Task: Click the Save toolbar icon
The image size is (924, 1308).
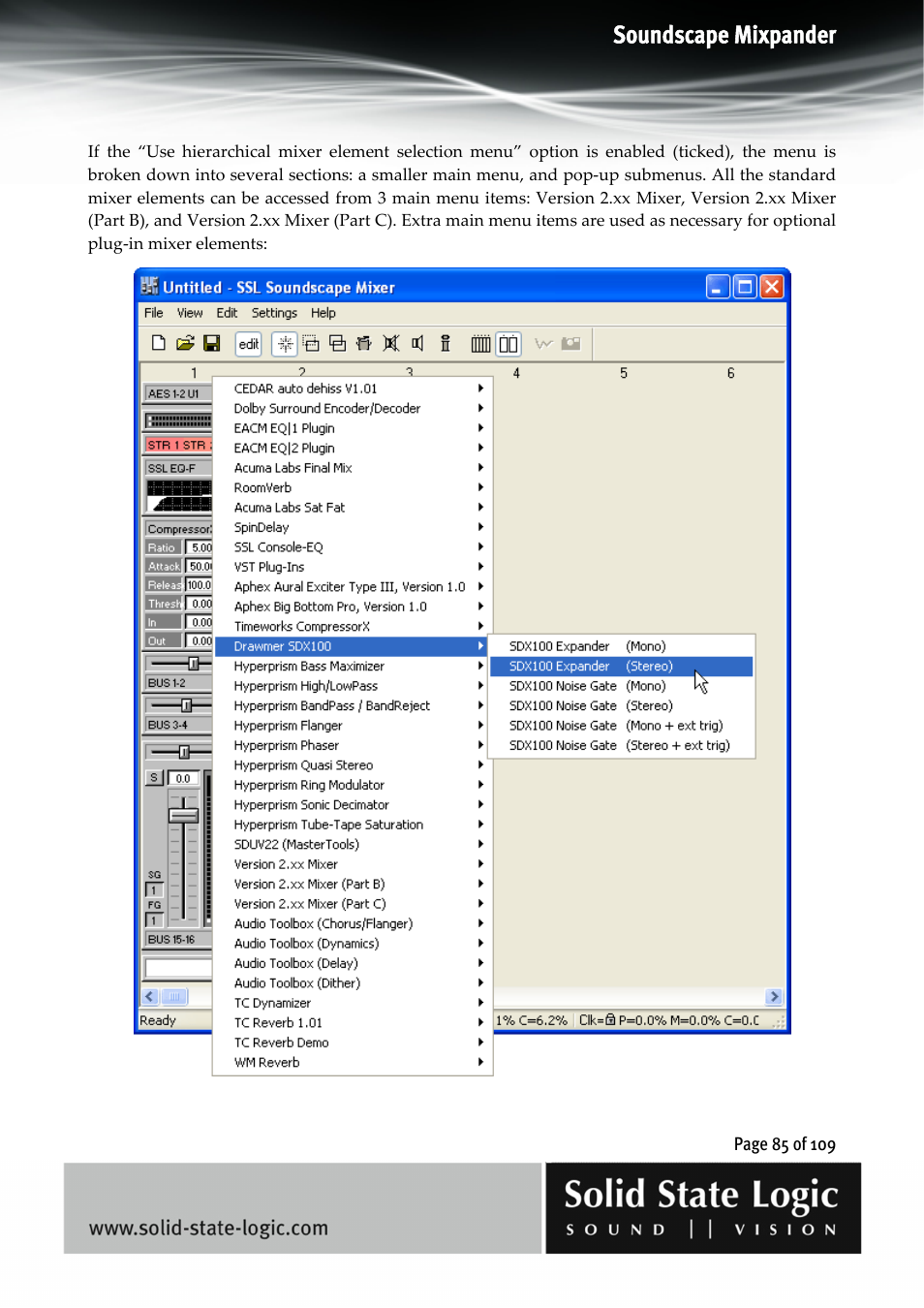Action: 212,343
